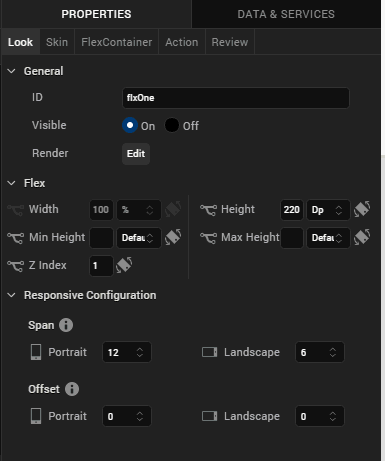Click the rotate icon next to Max Height
The height and width of the screenshot is (461, 385).
[362, 237]
